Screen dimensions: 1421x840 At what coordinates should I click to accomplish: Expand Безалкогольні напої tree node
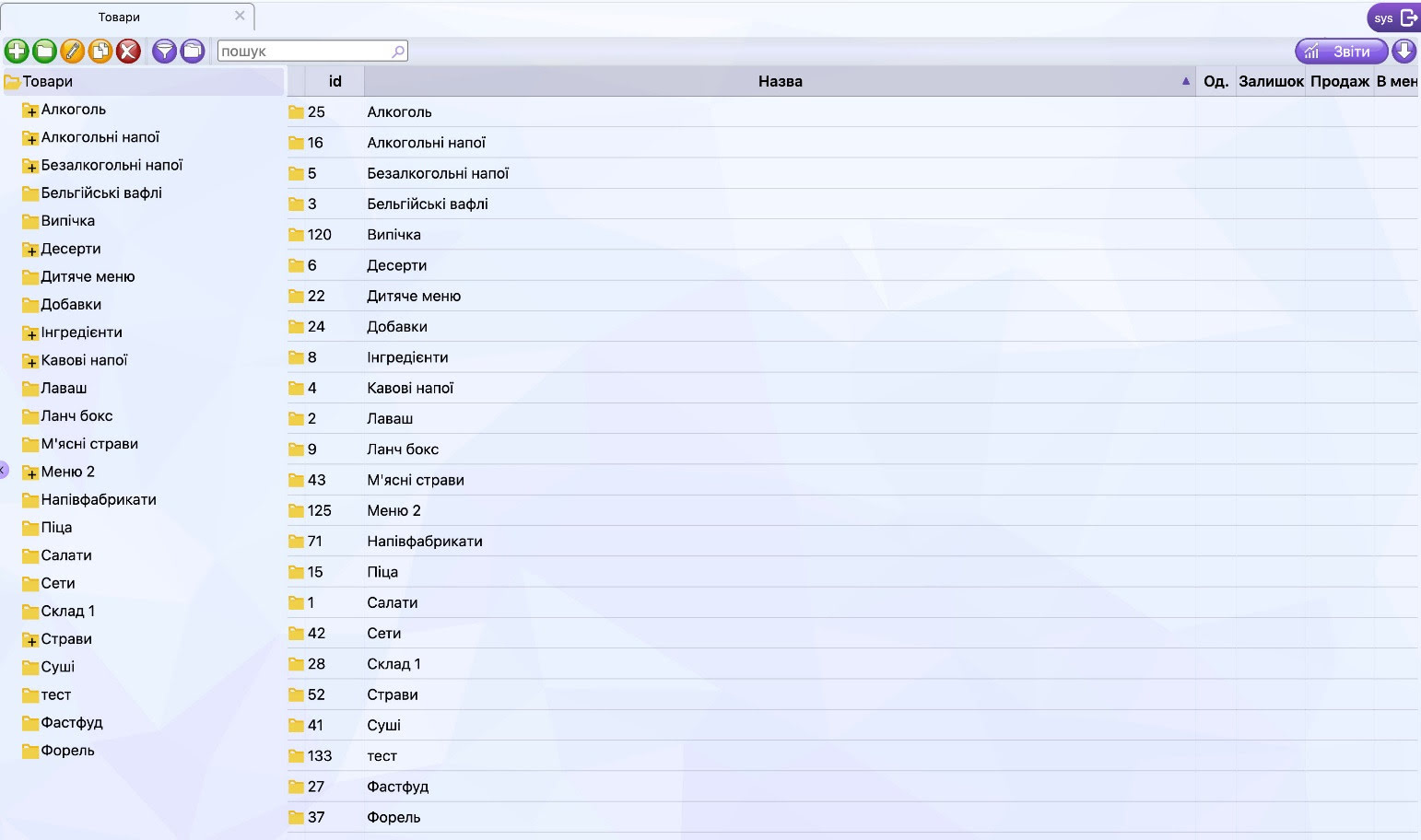click(30, 166)
